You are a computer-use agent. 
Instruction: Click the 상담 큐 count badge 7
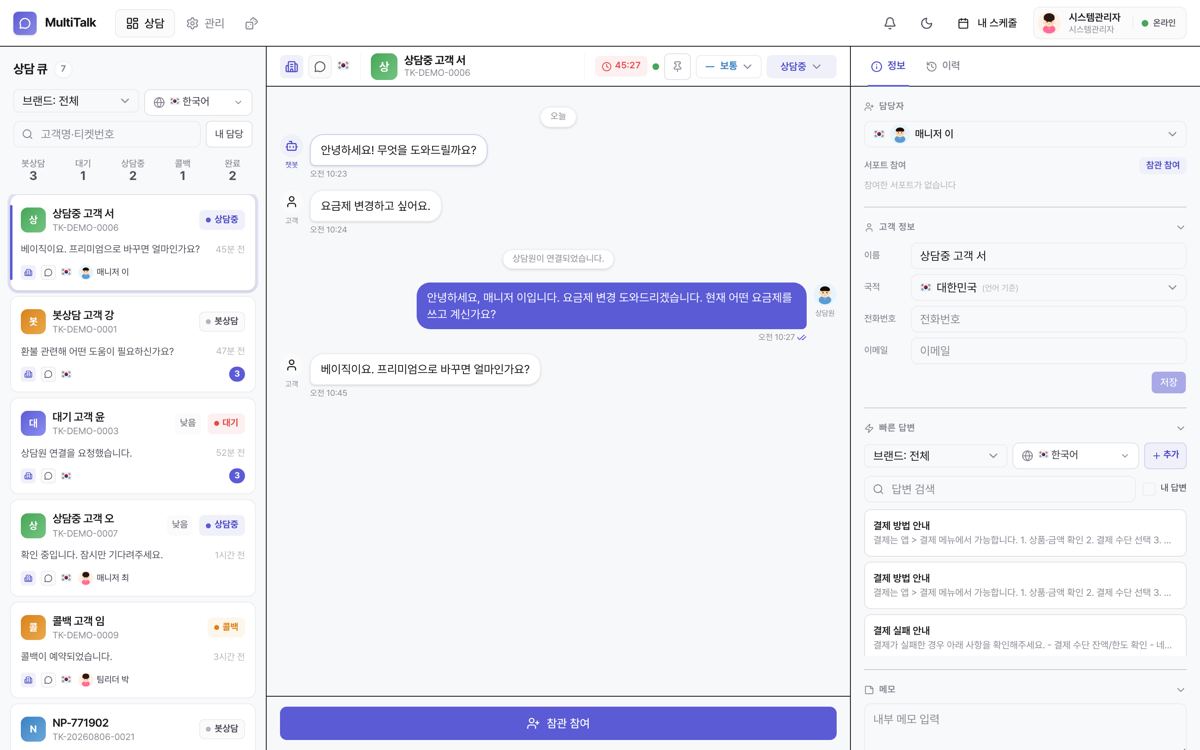63,69
